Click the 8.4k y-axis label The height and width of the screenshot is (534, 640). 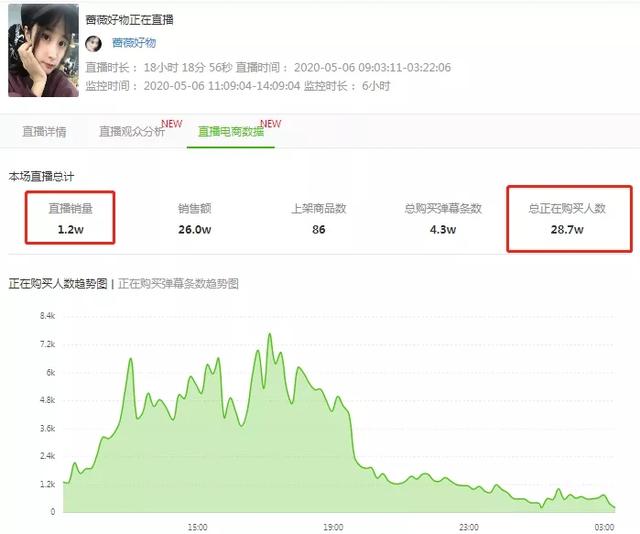47,316
